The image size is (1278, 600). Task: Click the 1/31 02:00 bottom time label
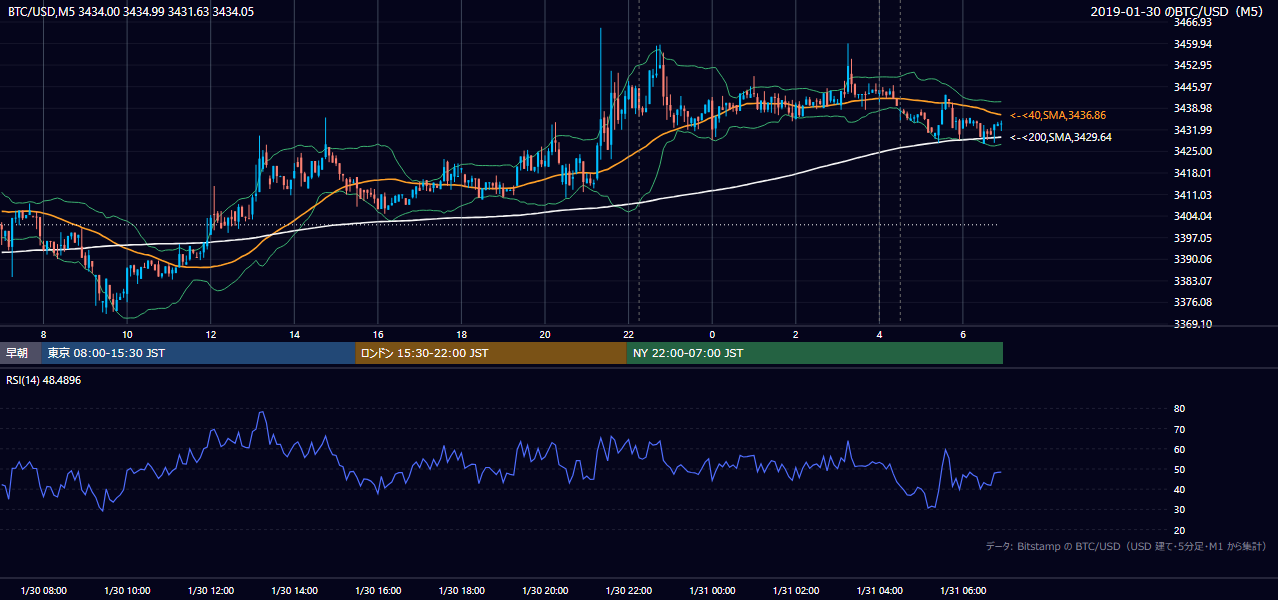tap(796, 591)
